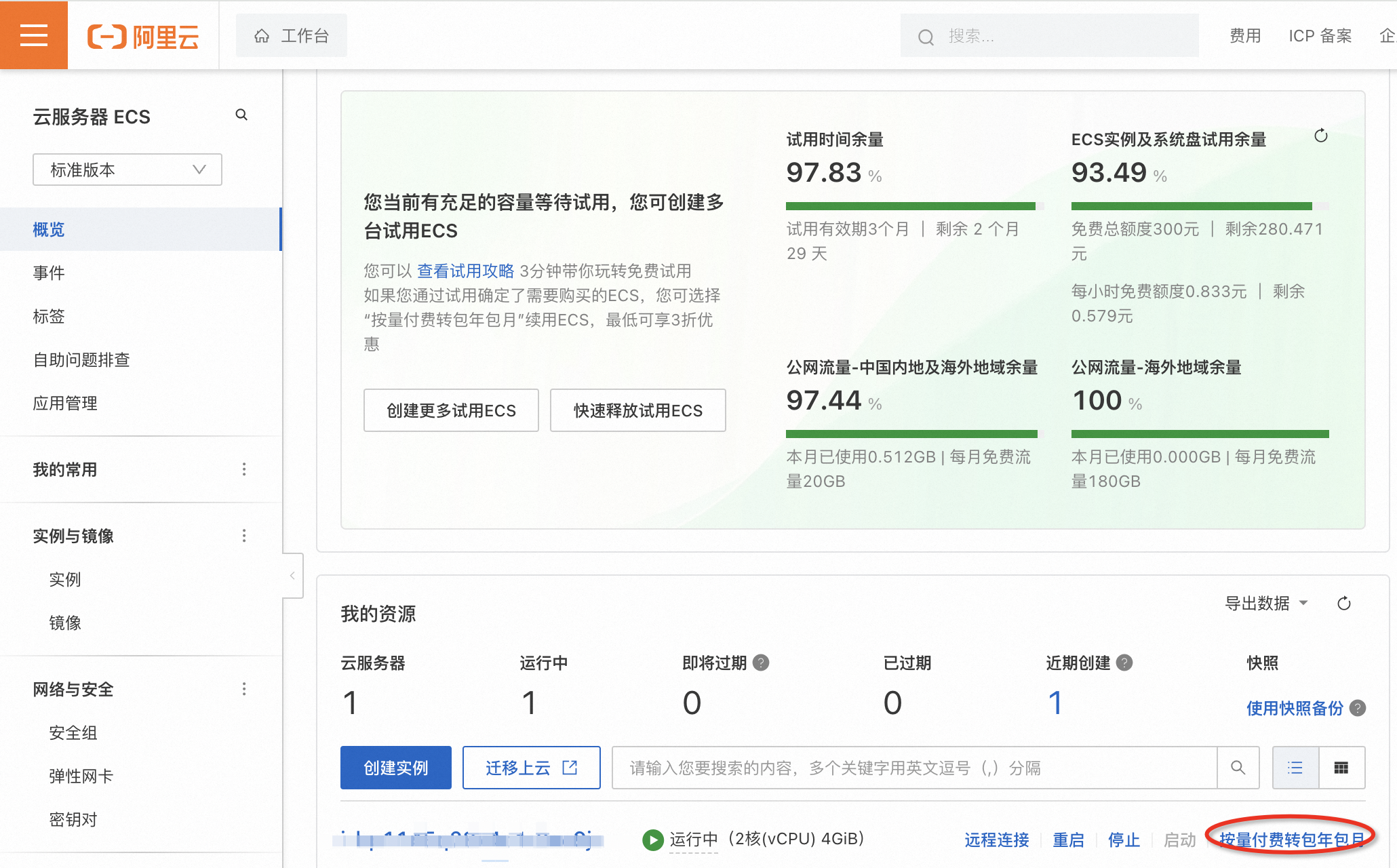This screenshot has width=1397, height=868.
Task: Switch resources to list view
Action: click(1295, 768)
